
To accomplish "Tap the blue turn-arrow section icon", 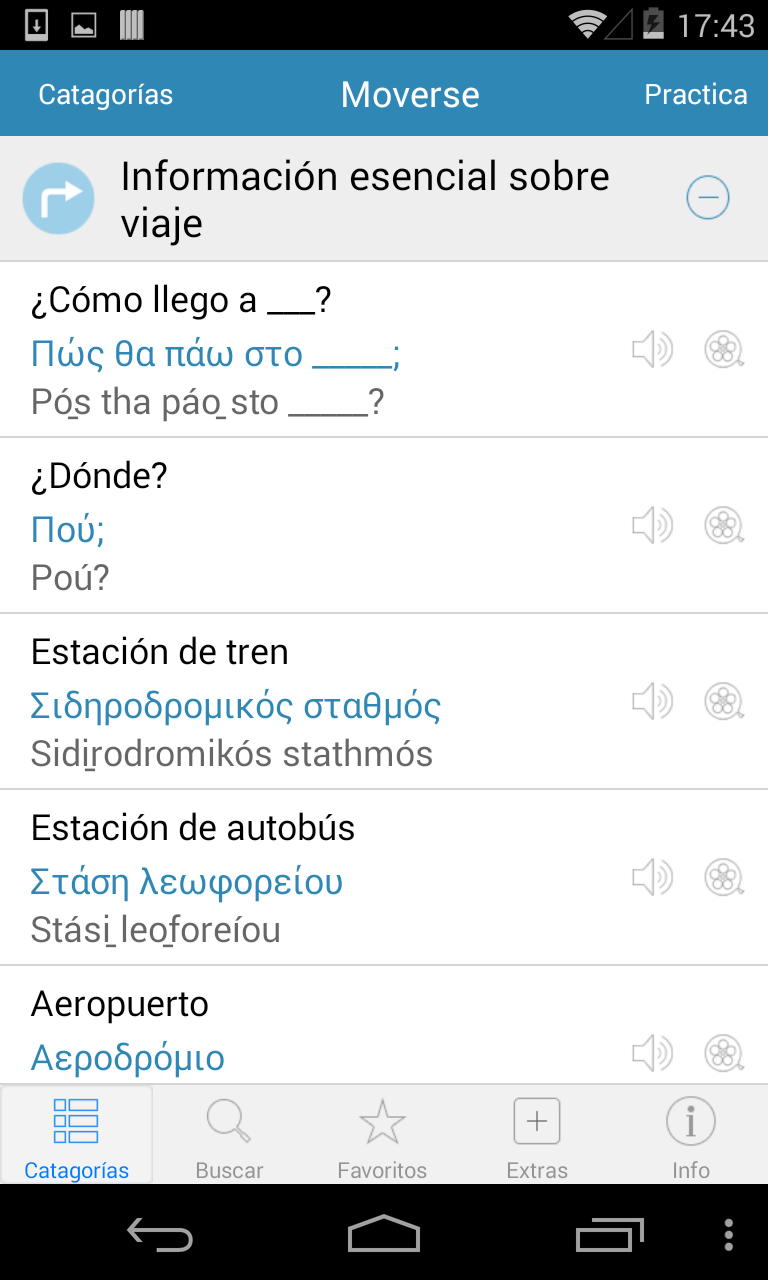I will pos(59,198).
